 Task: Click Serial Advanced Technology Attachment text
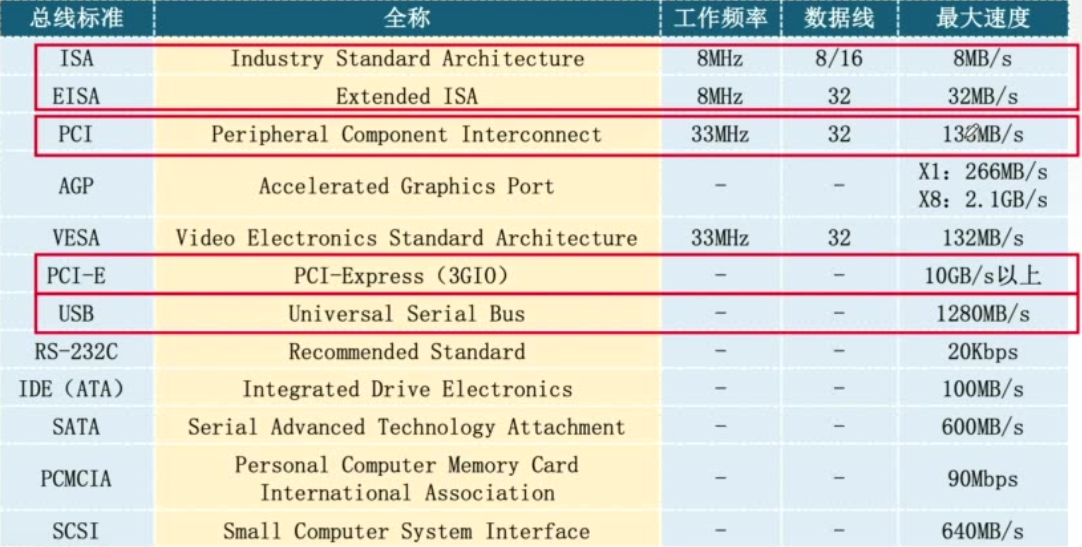pos(407,427)
